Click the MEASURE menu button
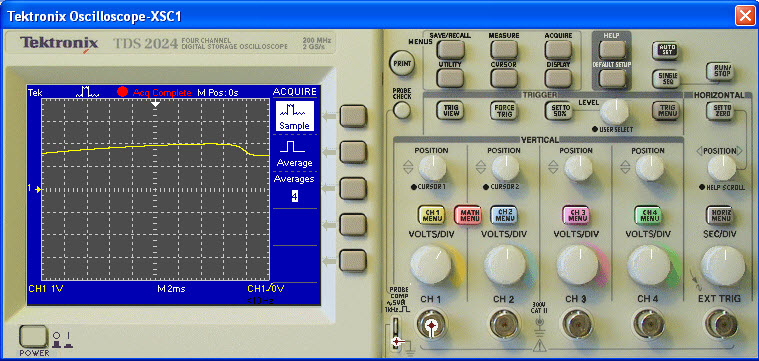The height and width of the screenshot is (361, 759). point(504,49)
